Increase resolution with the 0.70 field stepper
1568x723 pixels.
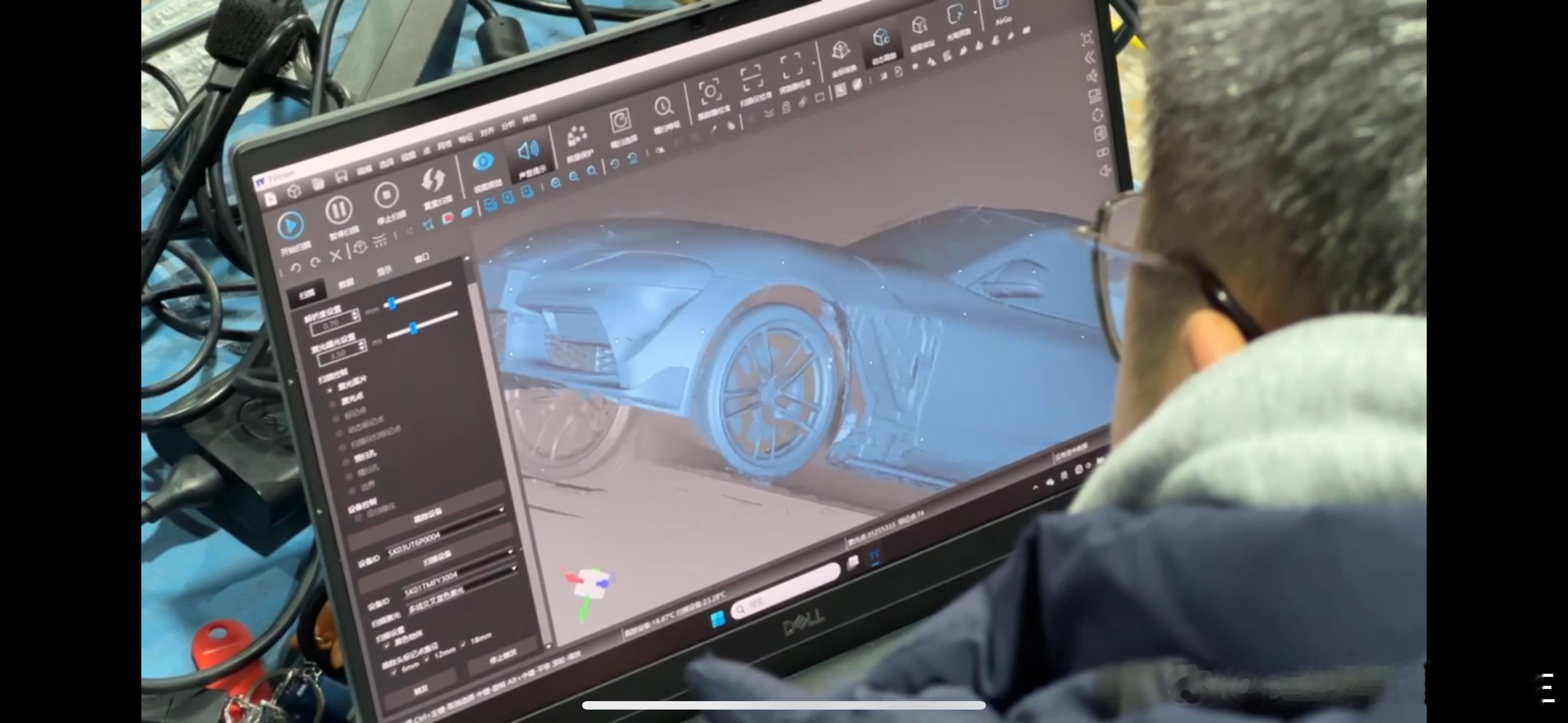point(355,313)
